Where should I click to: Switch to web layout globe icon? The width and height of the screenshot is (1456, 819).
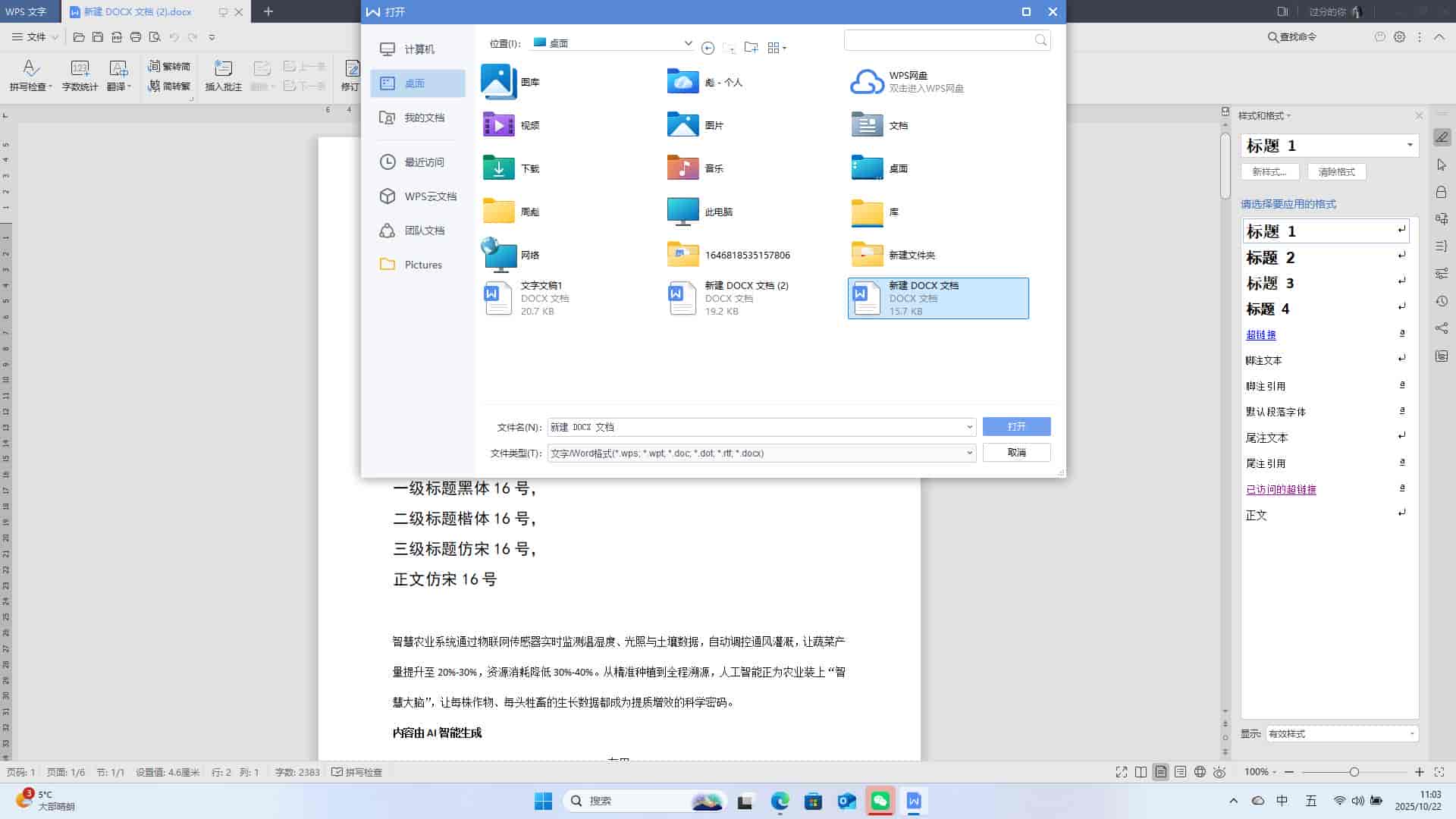pos(1200,772)
